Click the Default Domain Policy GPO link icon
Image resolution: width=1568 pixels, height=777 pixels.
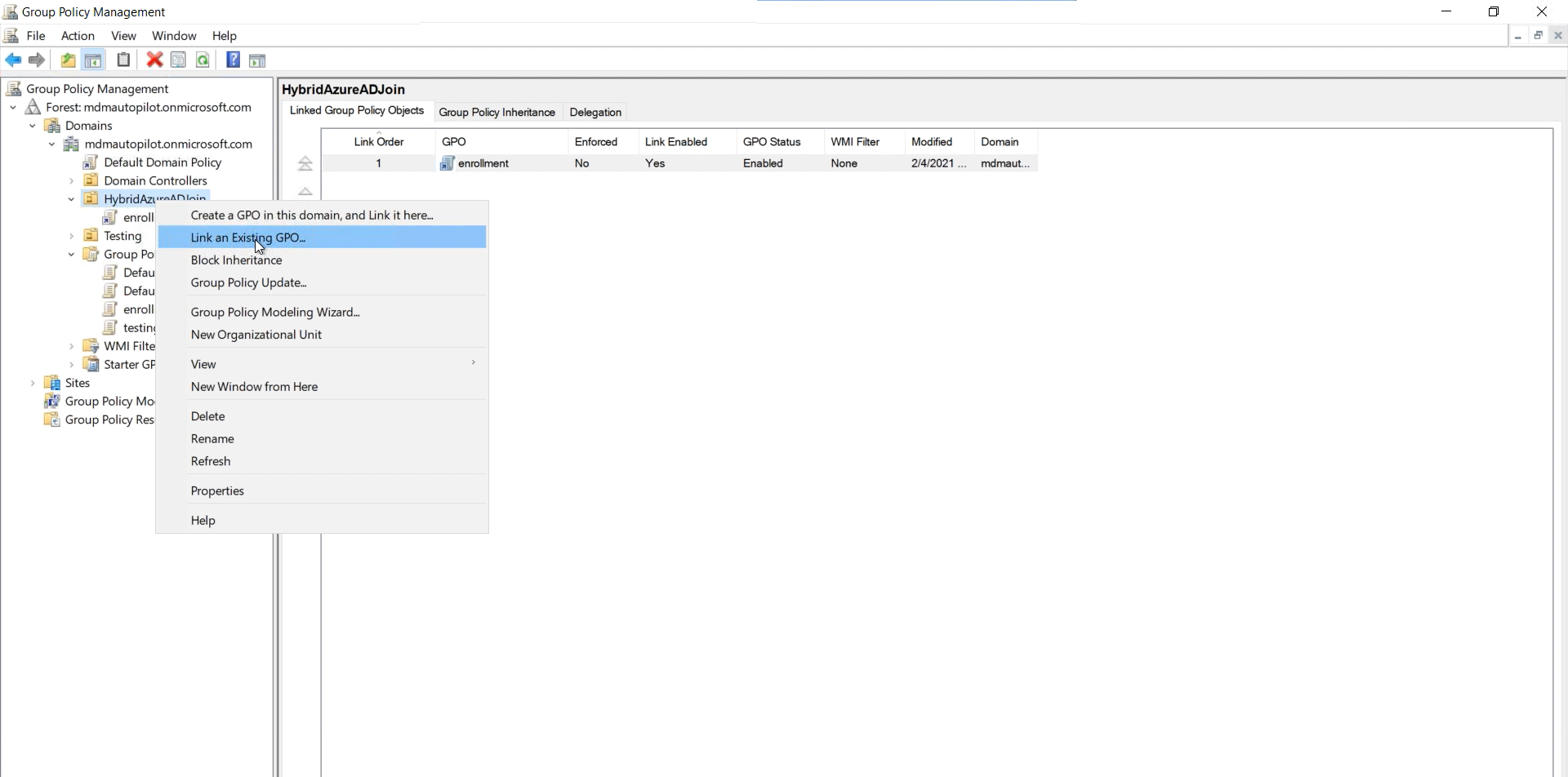pyautogui.click(x=91, y=162)
